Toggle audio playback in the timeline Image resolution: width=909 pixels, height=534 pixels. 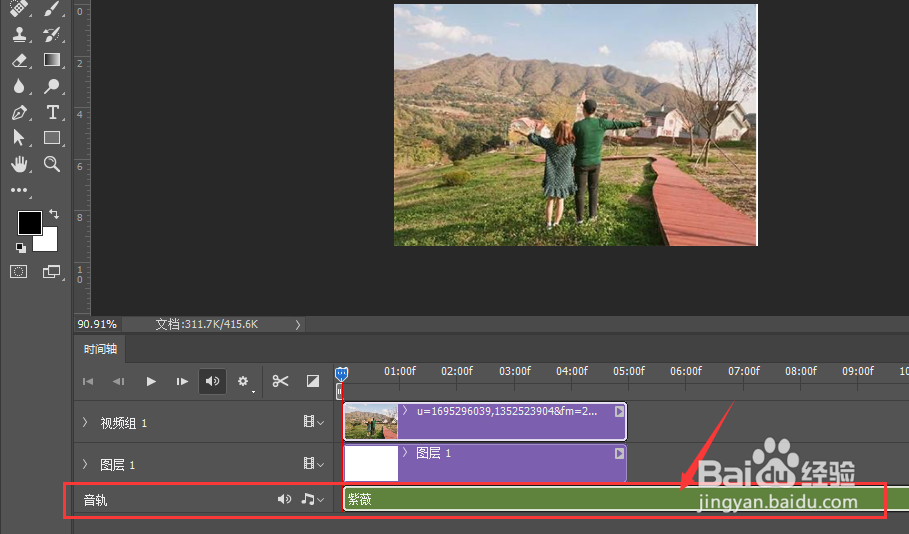pos(212,382)
